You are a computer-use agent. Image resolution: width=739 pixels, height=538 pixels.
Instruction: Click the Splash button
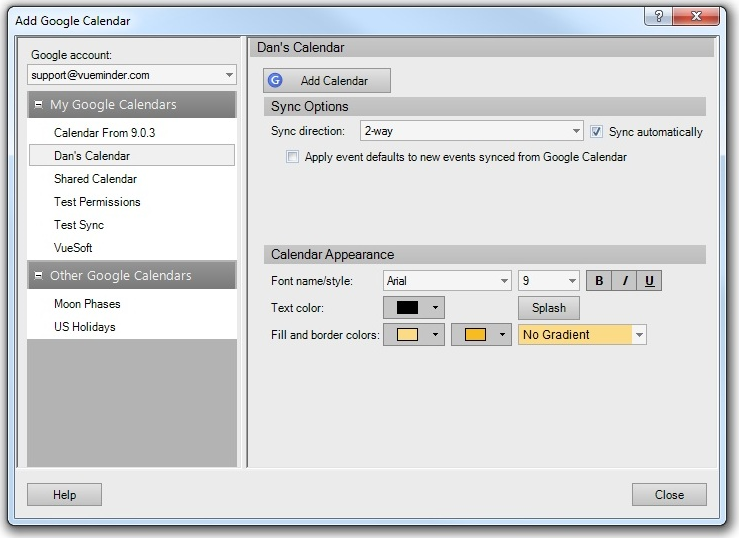[548, 308]
